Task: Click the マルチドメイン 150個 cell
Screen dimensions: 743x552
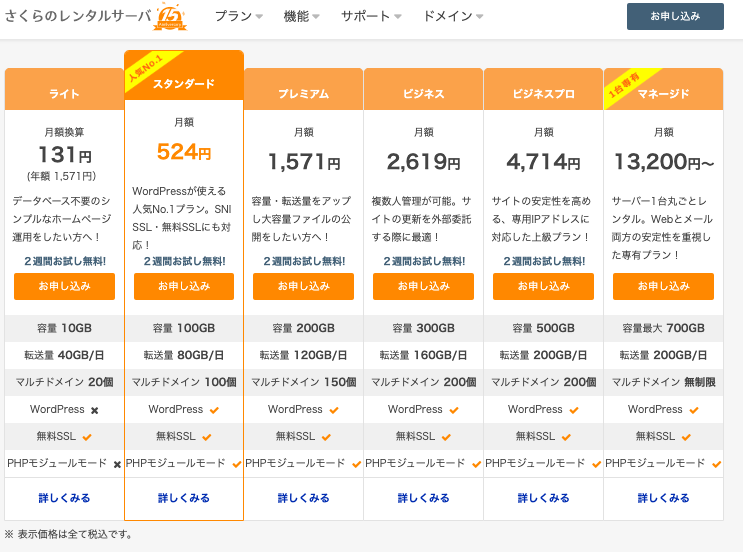Action: tap(304, 382)
